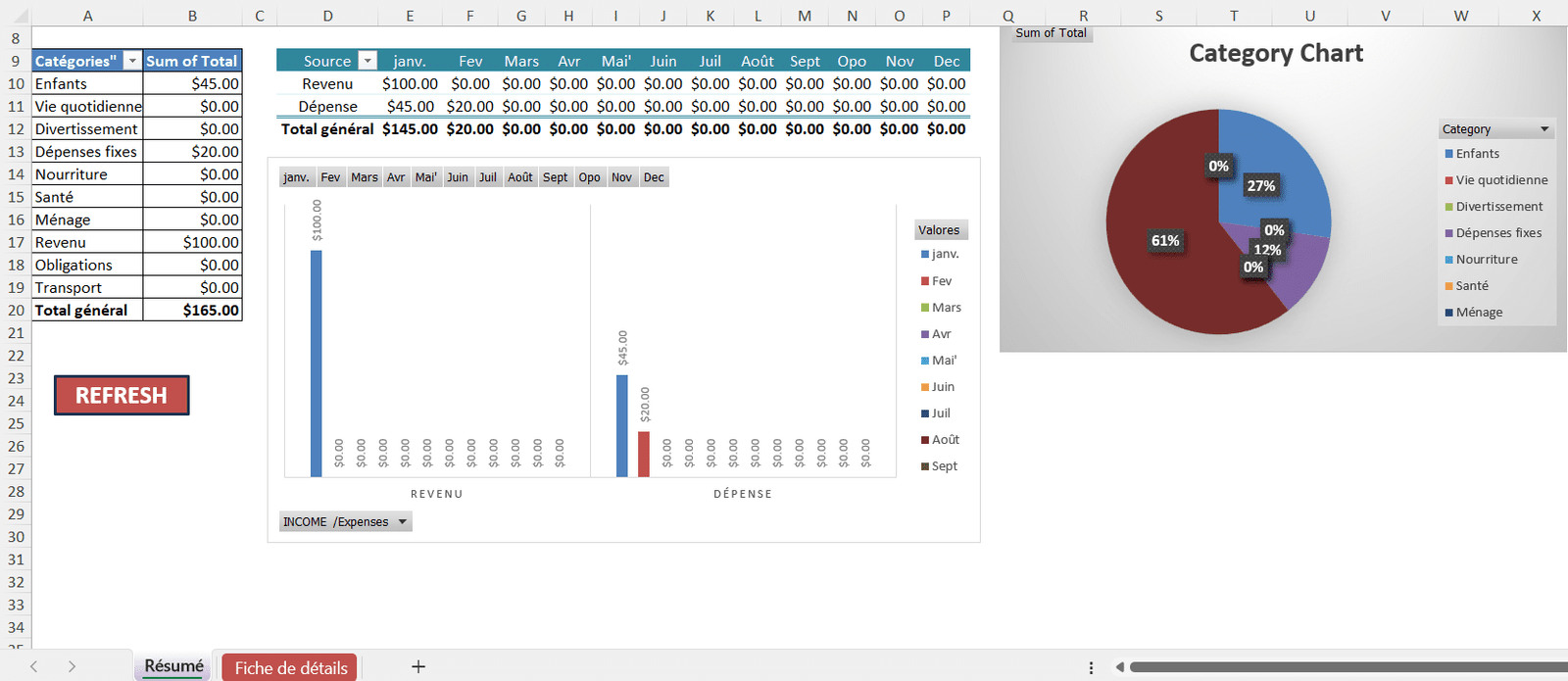Viewport: 1568px width, 681px height.
Task: Click the 27% pie chart data label
Action: (x=1260, y=186)
